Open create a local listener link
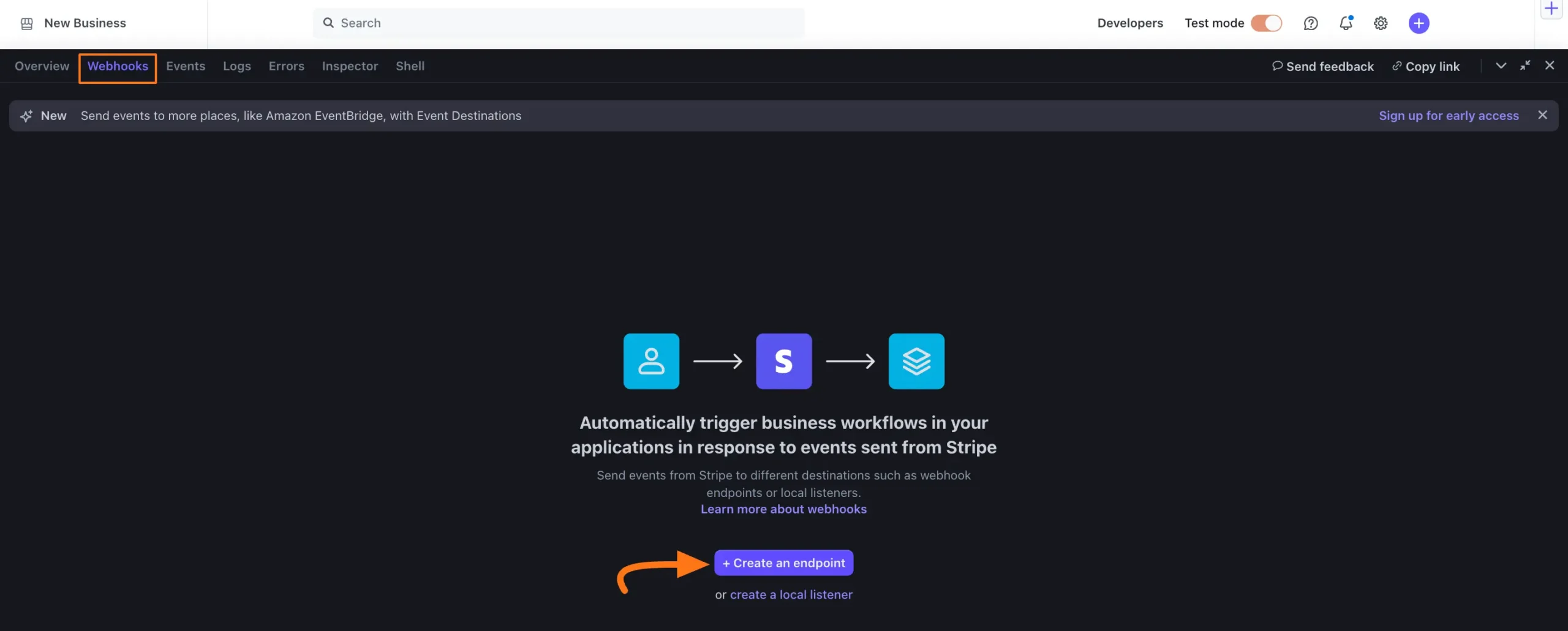This screenshot has height=631, width=1568. point(791,594)
